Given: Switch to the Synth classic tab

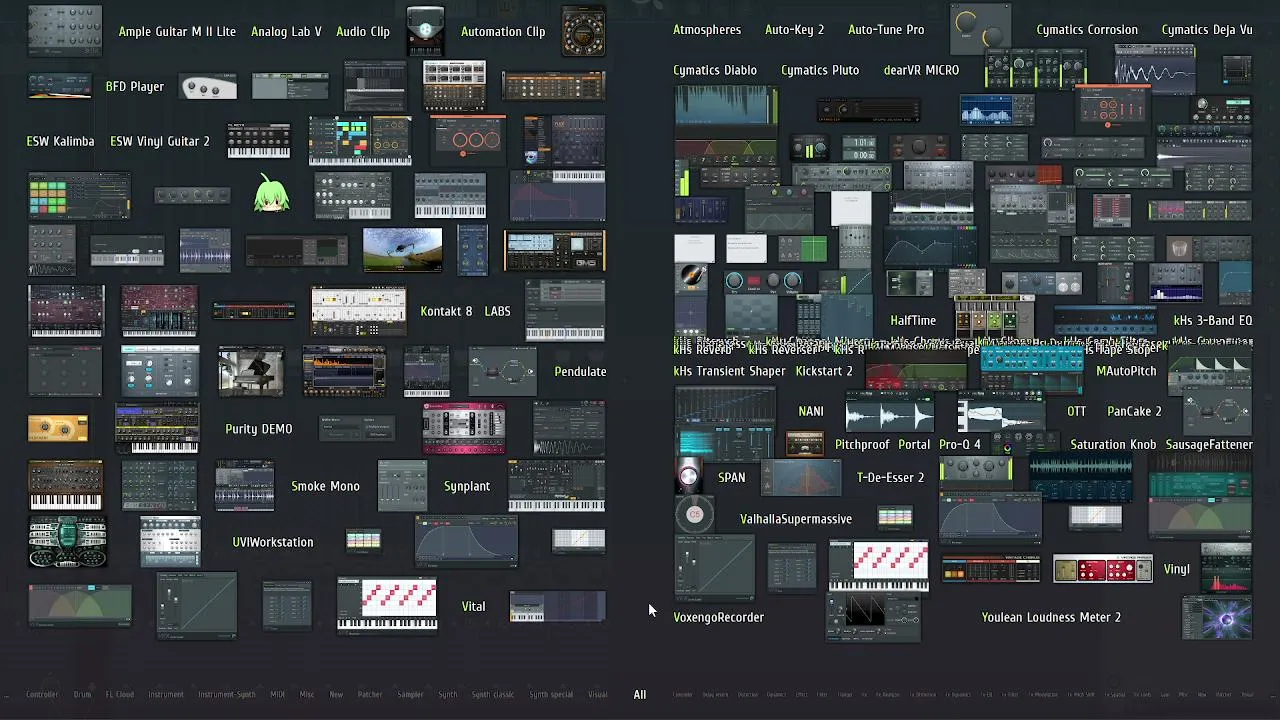Looking at the screenshot, I should click(493, 694).
